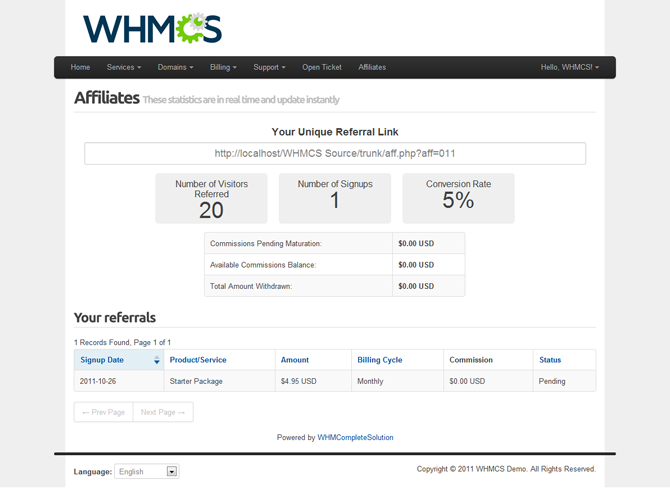
Task: Click the Number of Visitors Referred box
Action: [x=212, y=198]
